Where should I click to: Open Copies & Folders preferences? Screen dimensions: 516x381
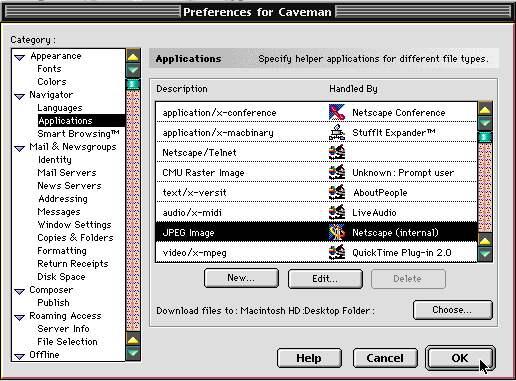pos(75,238)
